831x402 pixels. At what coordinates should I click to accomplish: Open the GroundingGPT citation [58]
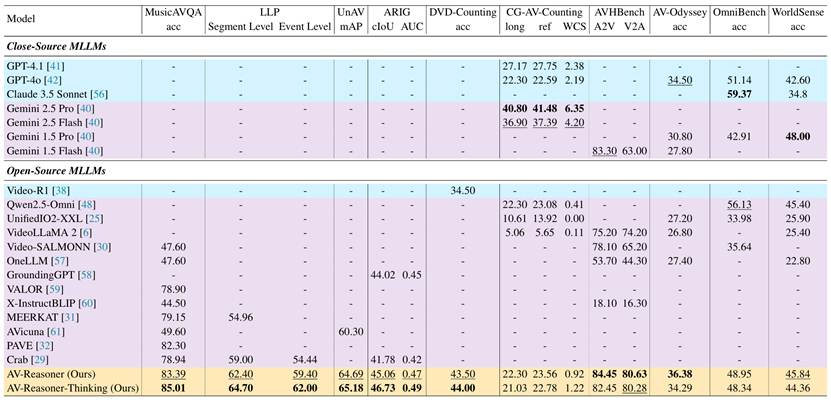click(x=85, y=275)
